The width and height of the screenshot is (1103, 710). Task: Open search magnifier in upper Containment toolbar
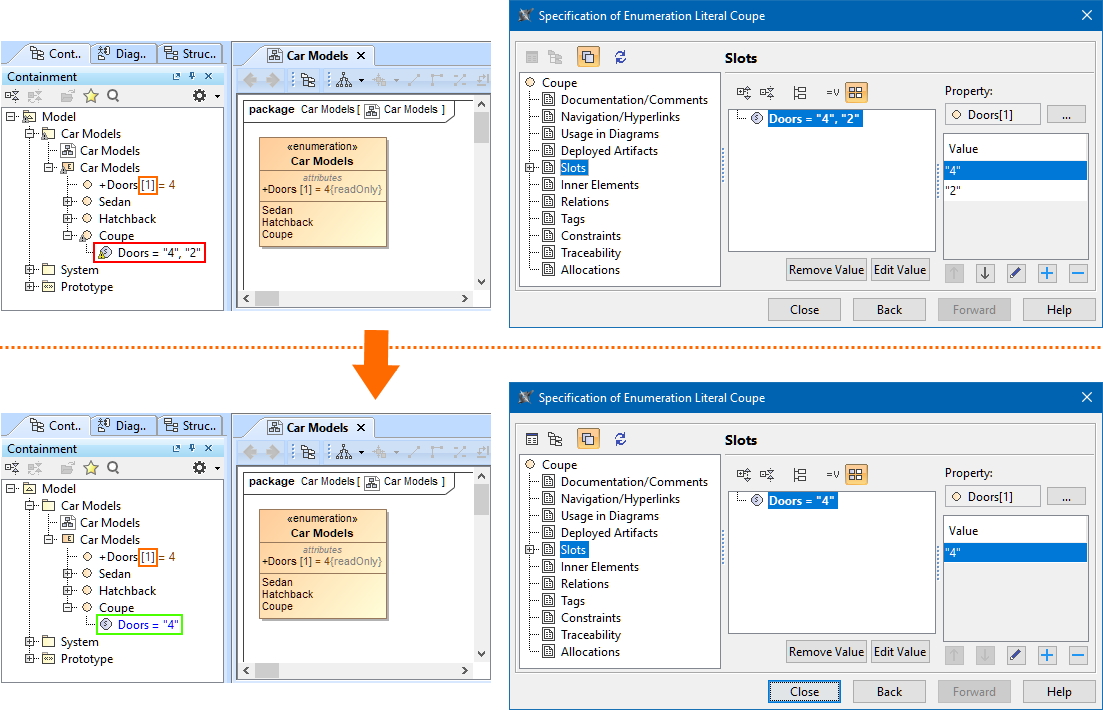point(113,96)
